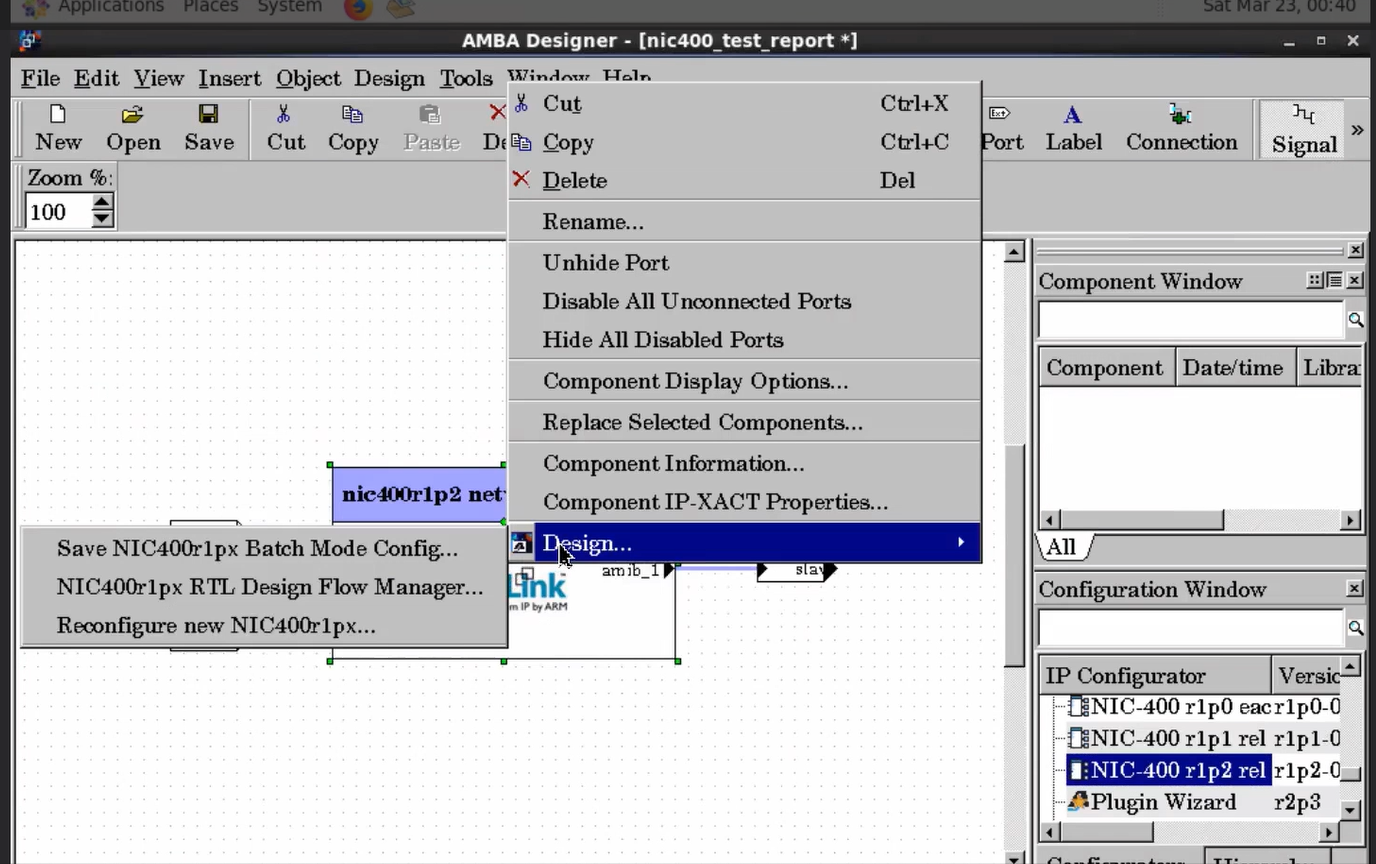Increase zoom with spinner up arrow
Image resolution: width=1376 pixels, height=864 pixels.
tap(102, 203)
